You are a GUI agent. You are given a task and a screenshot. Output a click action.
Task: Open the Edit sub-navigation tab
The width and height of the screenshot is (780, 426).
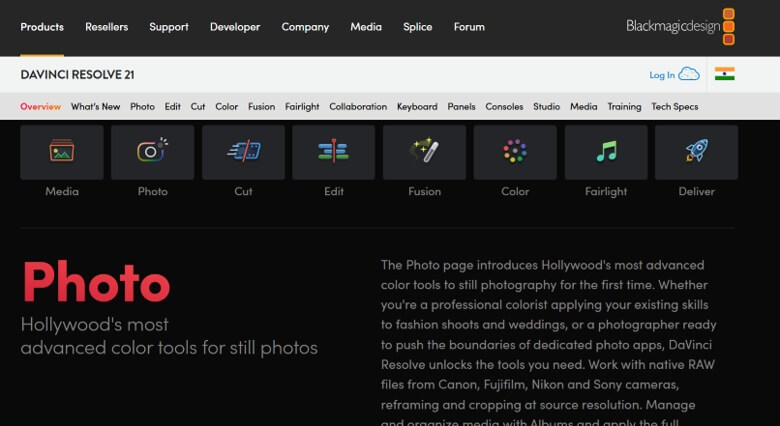(173, 106)
